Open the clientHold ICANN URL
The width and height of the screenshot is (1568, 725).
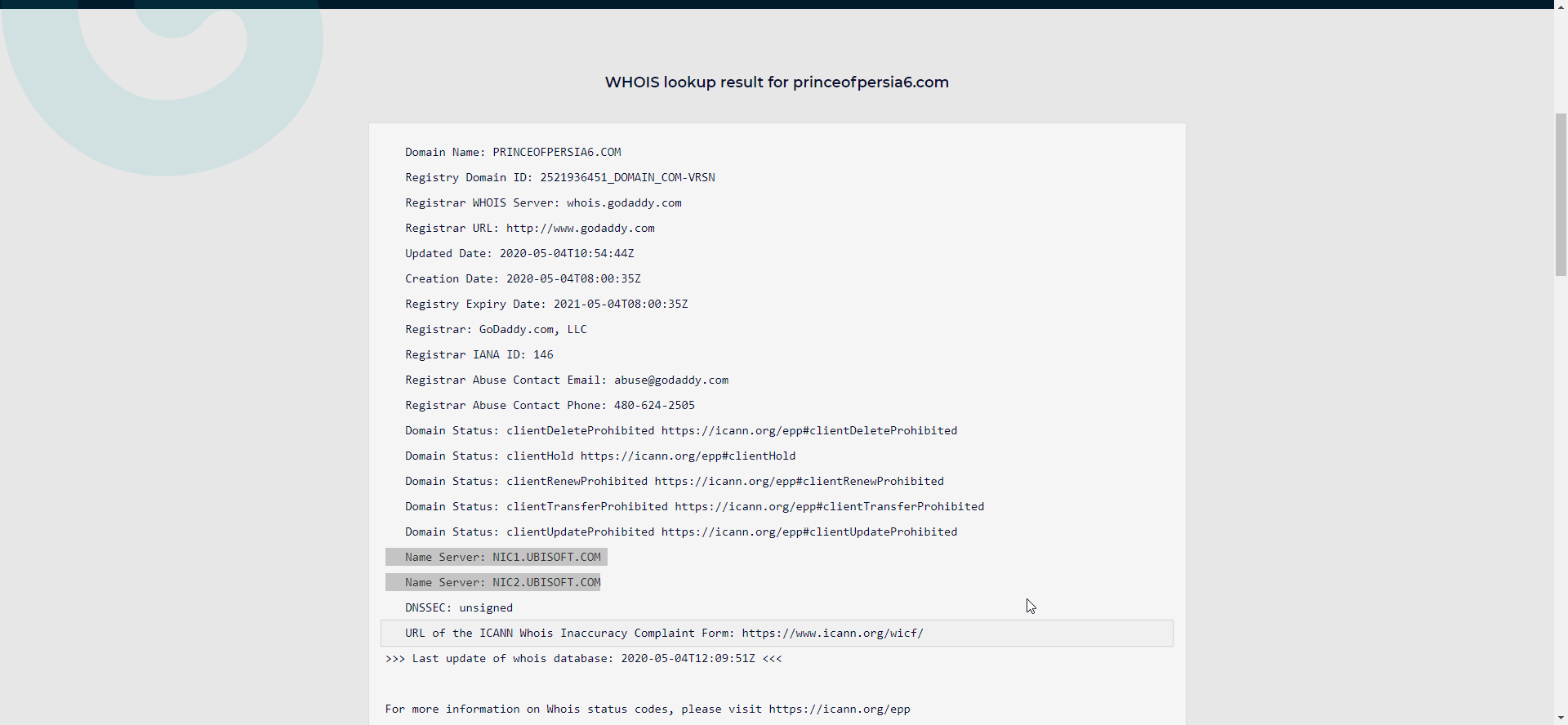688,456
